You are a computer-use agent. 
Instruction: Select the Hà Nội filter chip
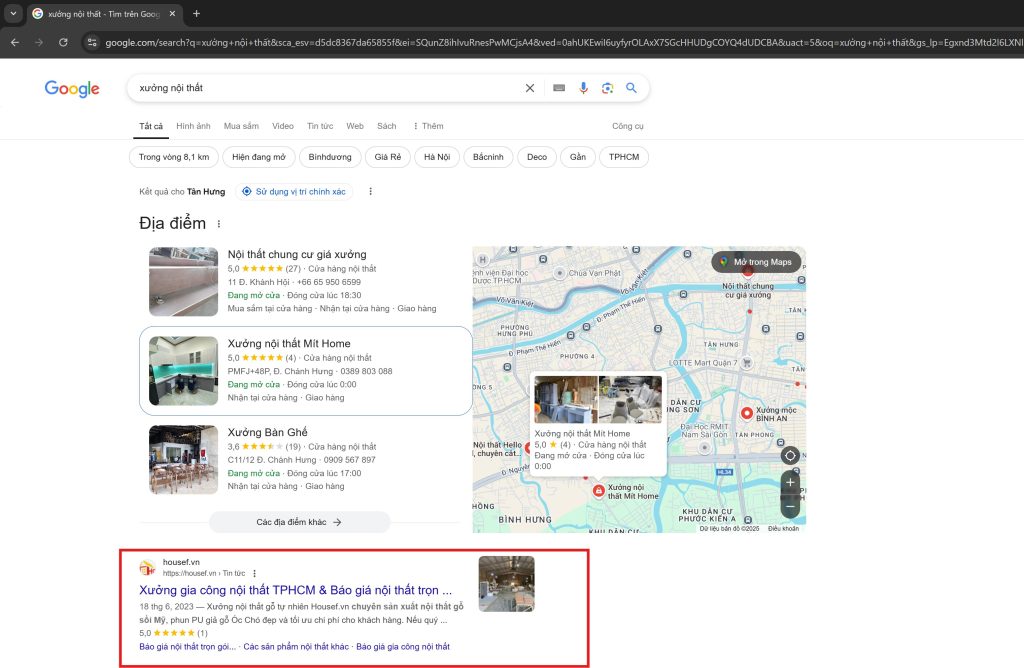click(x=437, y=157)
